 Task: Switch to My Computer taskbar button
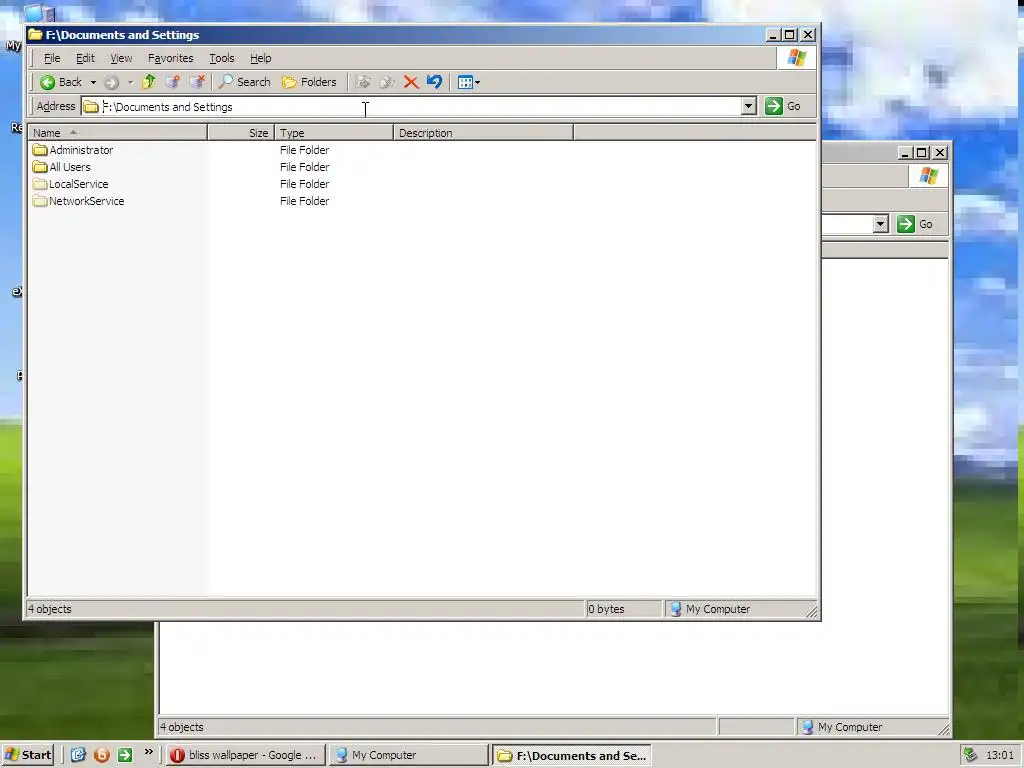click(x=408, y=755)
